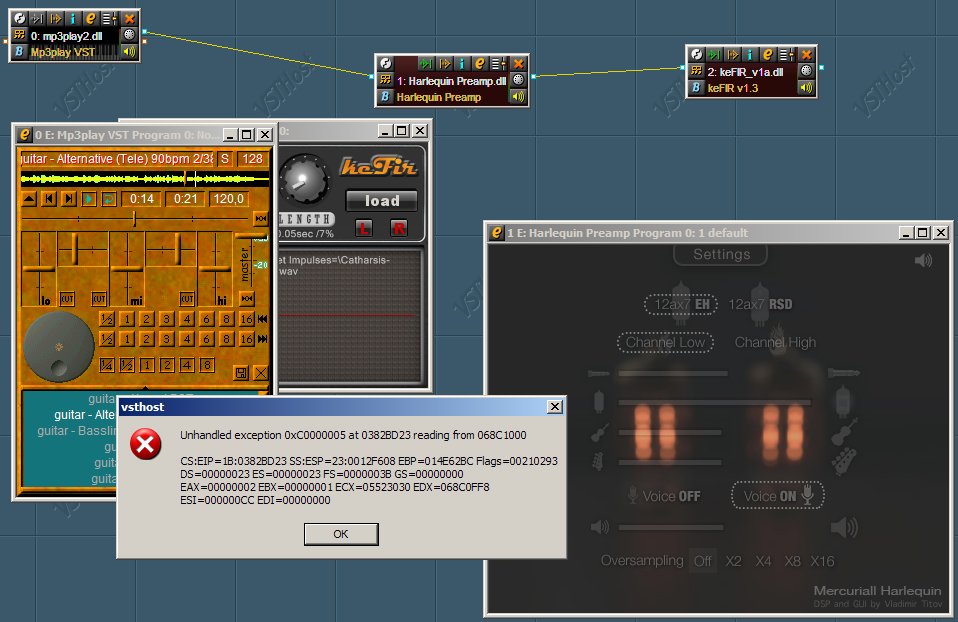Open Harlequin Preamp node editor
The image size is (958, 622).
point(480,64)
